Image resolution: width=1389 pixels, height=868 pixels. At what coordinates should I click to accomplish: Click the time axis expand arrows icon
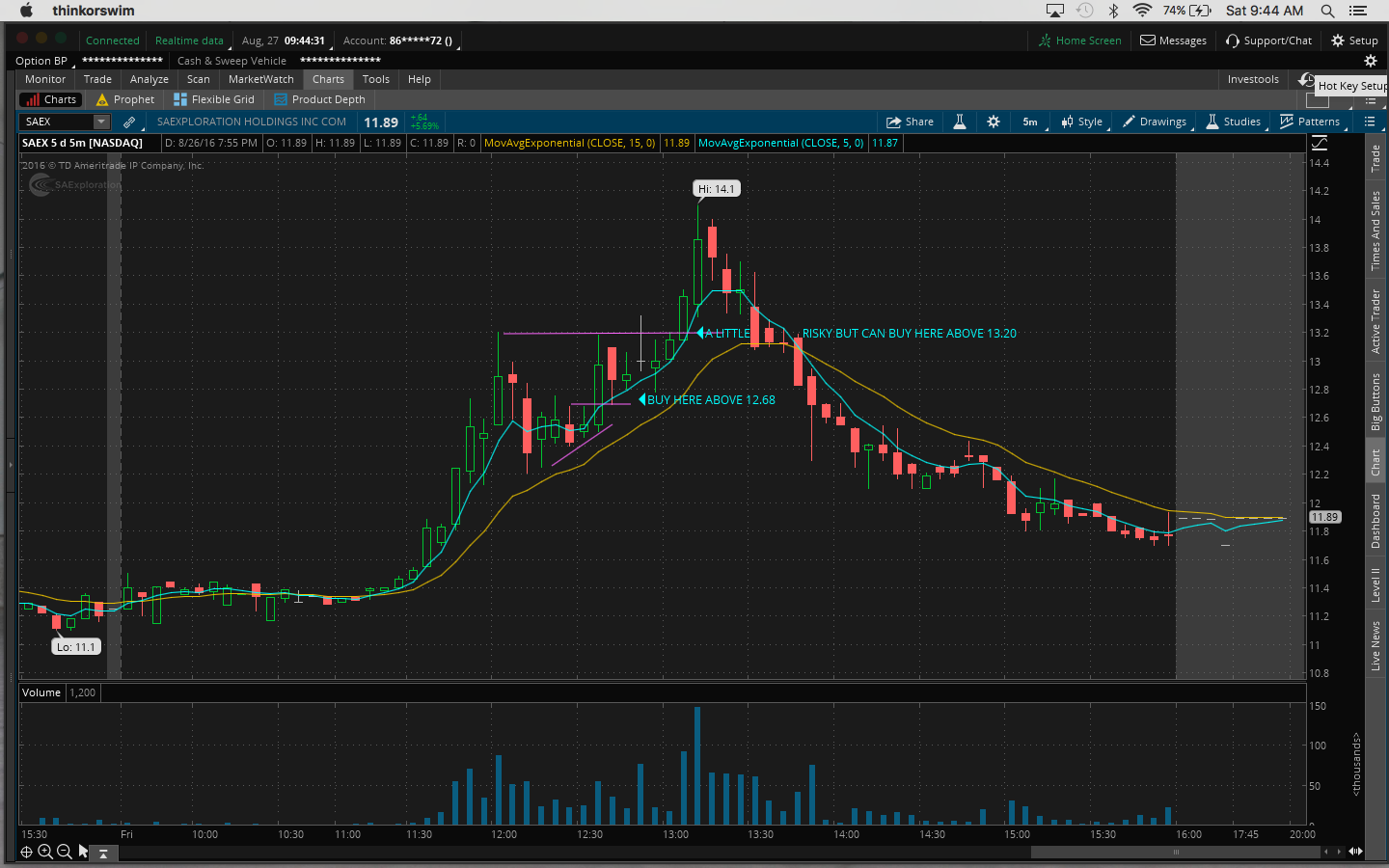1355,852
